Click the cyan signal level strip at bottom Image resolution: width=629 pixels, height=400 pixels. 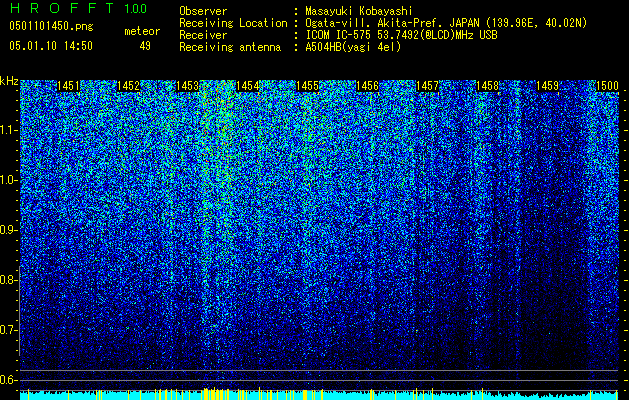[319, 394]
